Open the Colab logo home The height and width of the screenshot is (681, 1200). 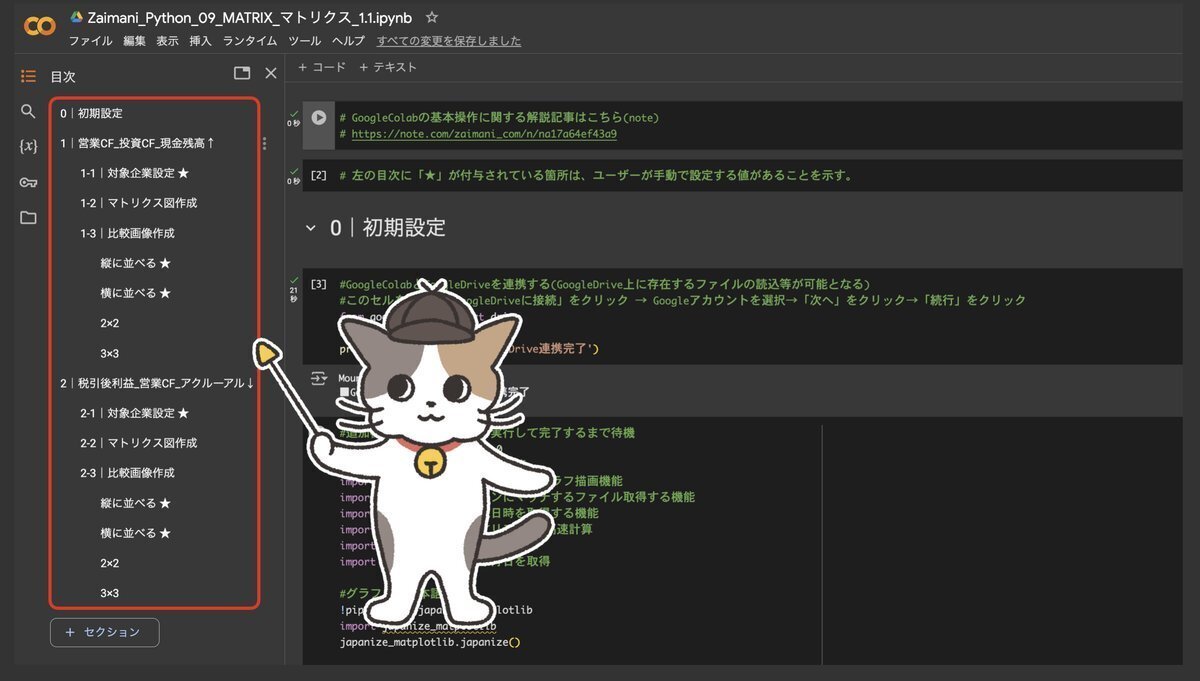[39, 27]
